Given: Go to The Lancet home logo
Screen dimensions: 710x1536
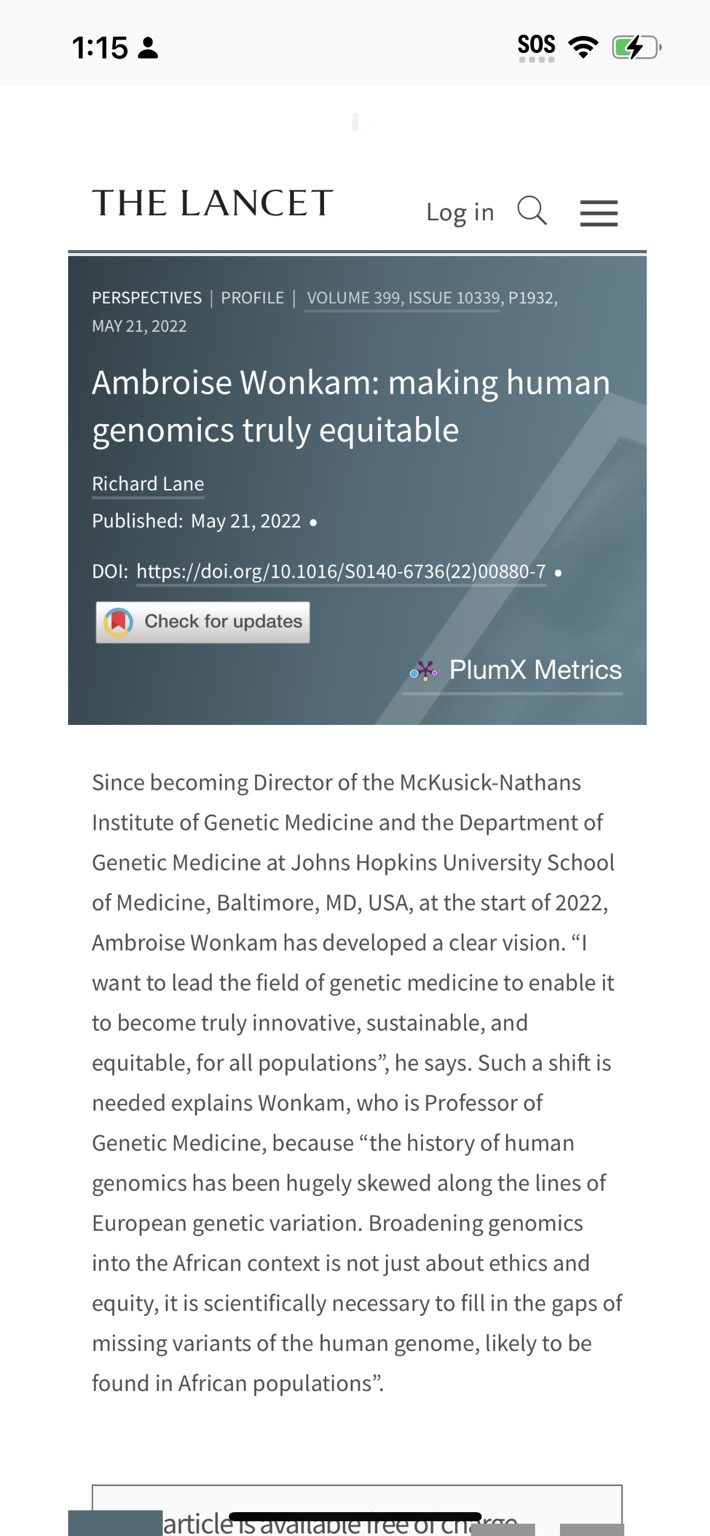Looking at the screenshot, I should pos(212,203).
